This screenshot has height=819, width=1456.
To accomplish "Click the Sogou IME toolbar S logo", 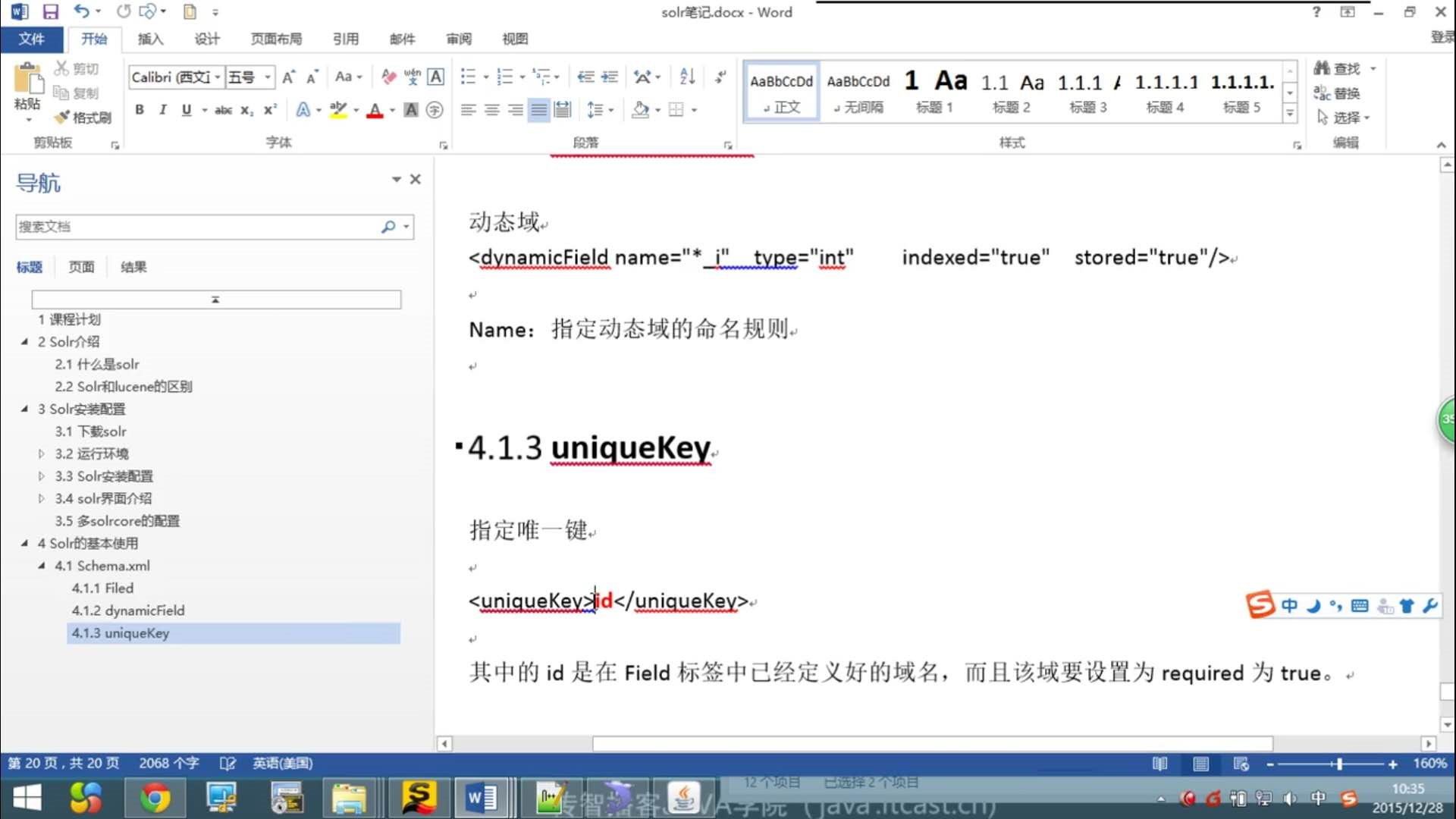I will 1260,605.
